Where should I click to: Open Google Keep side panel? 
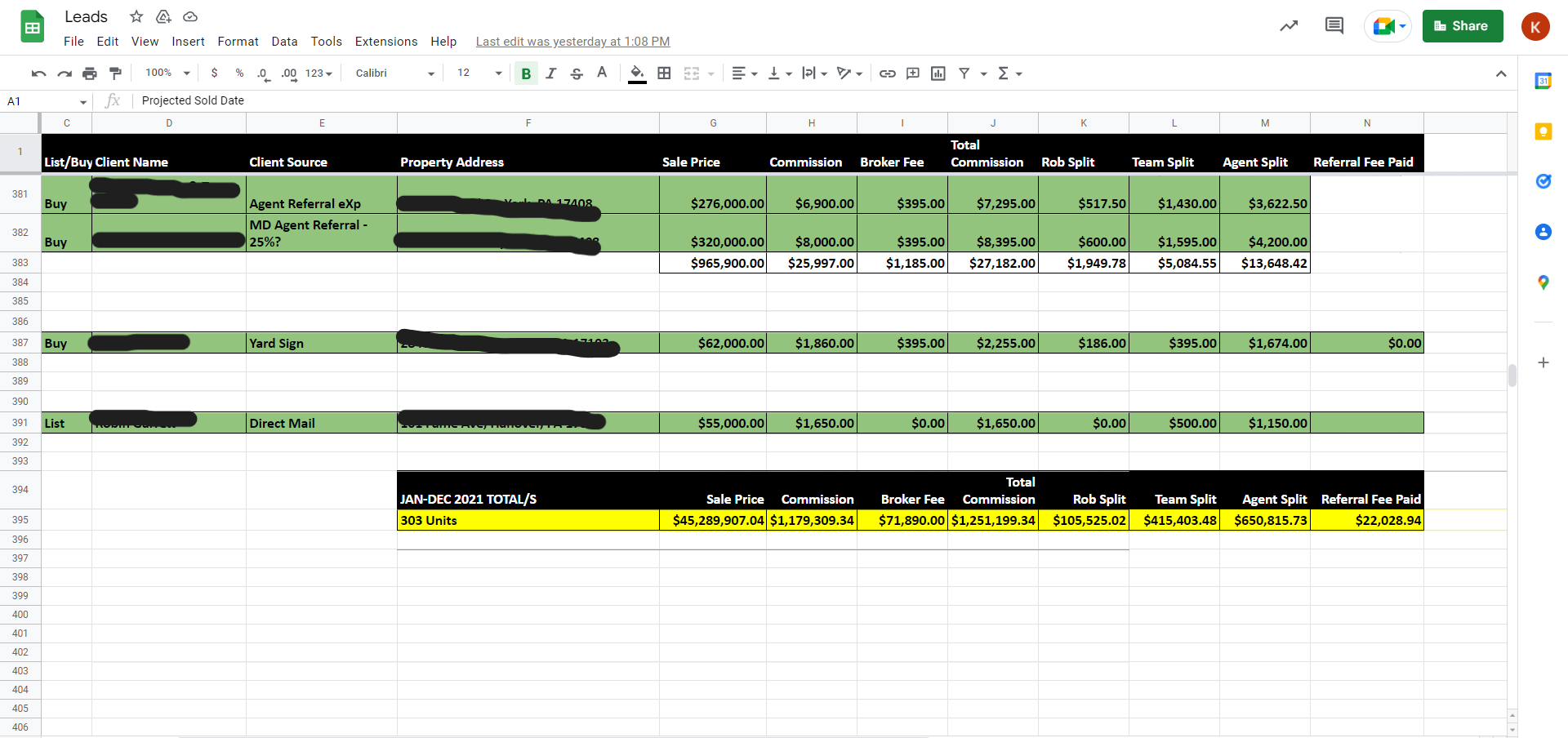[1543, 131]
